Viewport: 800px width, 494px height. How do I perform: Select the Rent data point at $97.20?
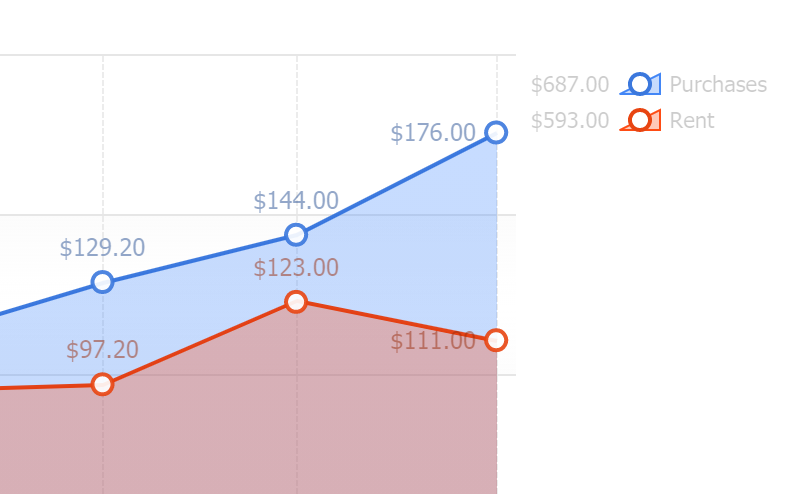point(102,384)
